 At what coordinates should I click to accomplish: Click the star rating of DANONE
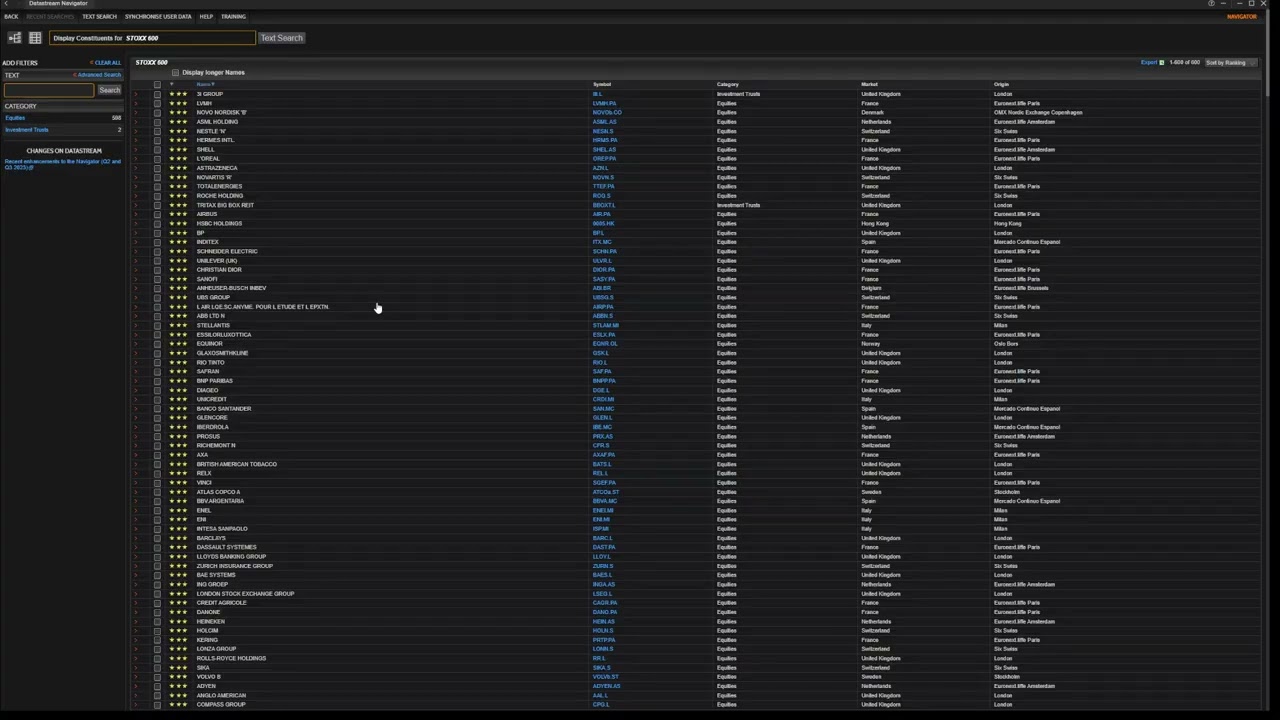click(178, 612)
